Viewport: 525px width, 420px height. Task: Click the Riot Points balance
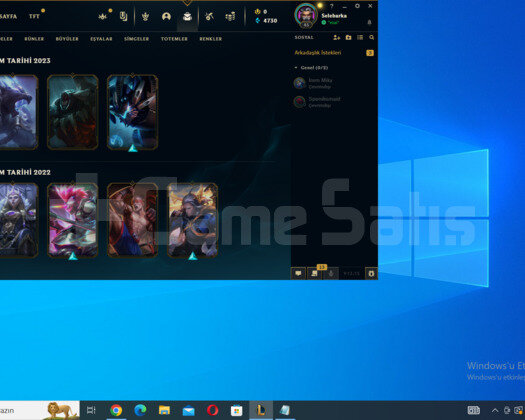tap(261, 12)
